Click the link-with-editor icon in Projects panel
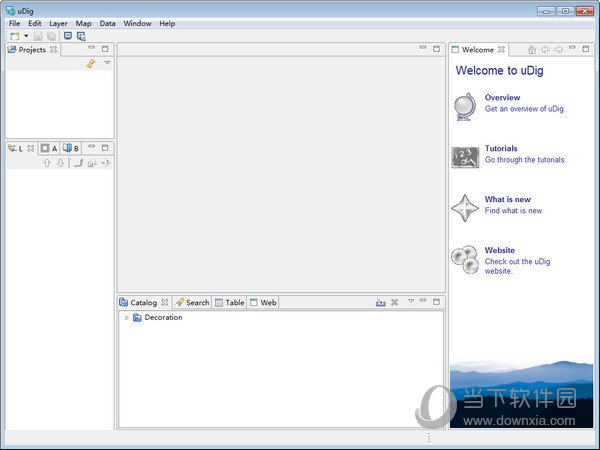Screen dimensions: 600x450 click(91, 63)
